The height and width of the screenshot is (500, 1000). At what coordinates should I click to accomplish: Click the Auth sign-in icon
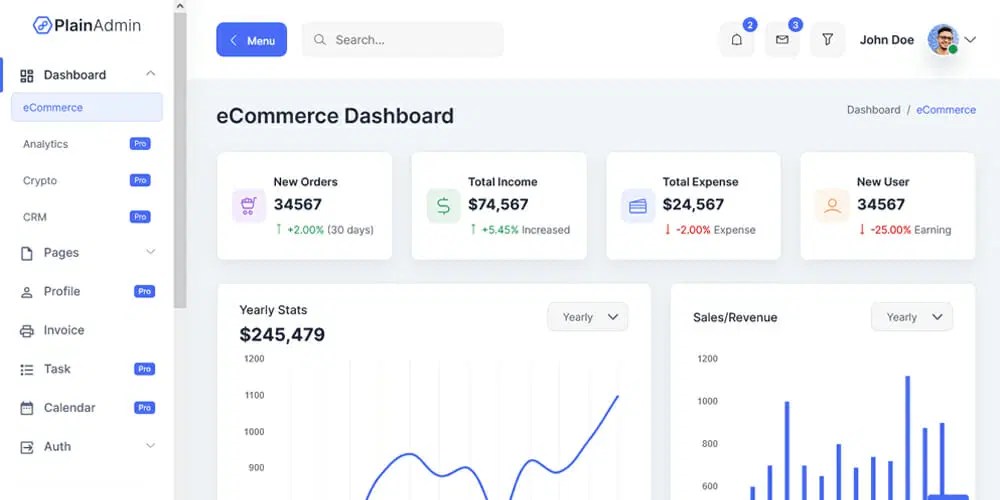tap(27, 447)
